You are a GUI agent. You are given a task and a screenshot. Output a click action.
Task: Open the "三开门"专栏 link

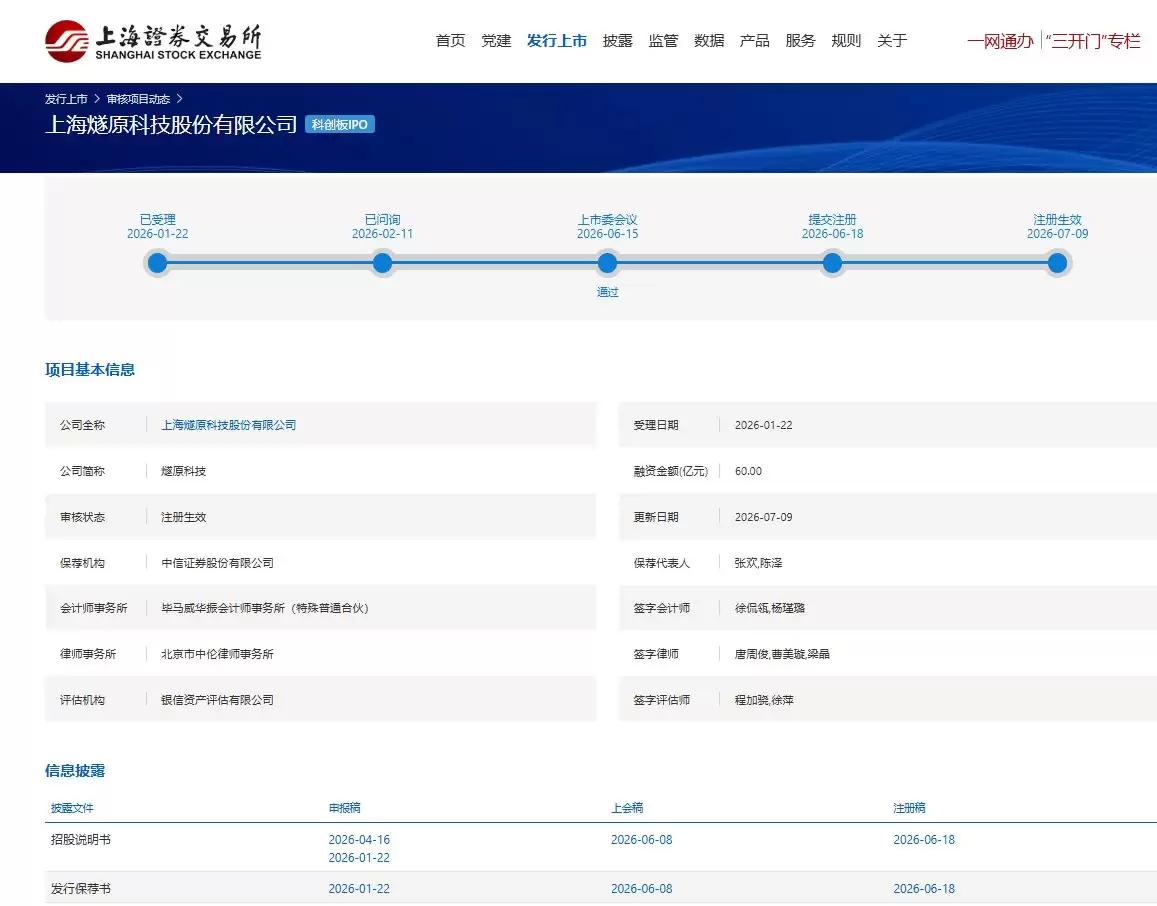pyautogui.click(x=1093, y=41)
